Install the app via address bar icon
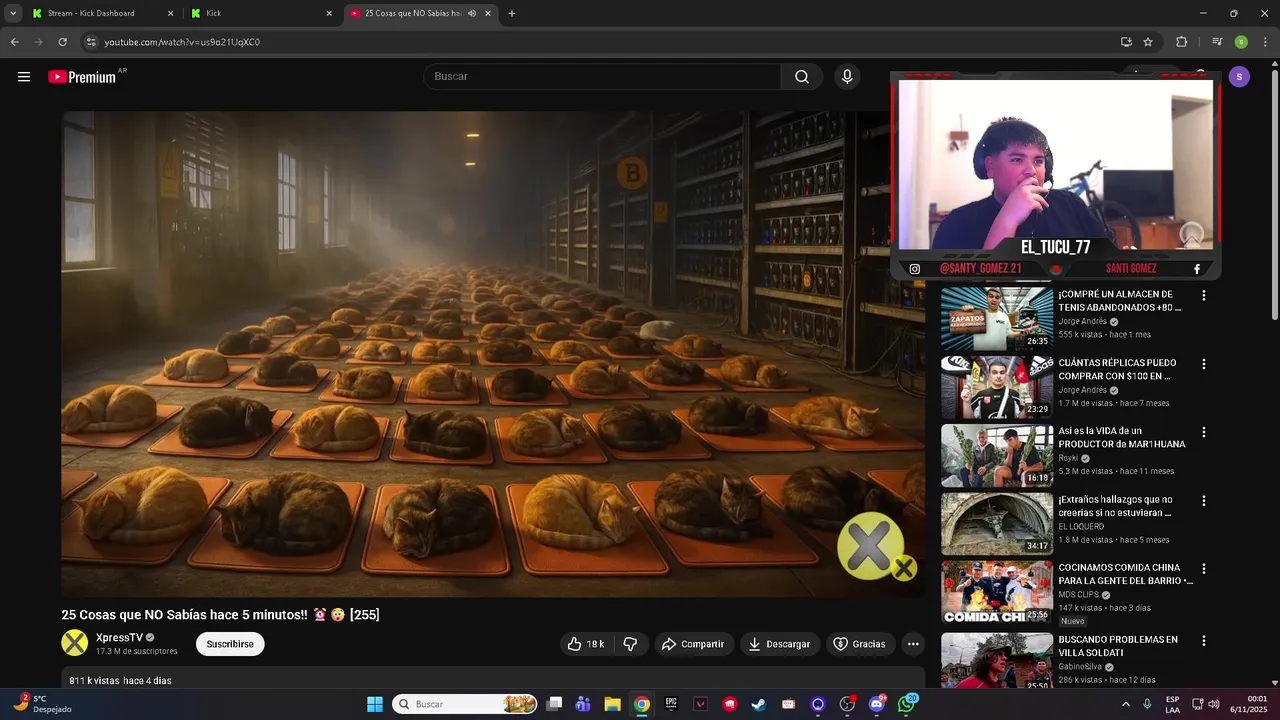Screen dimensions: 1280x720 1126,42
